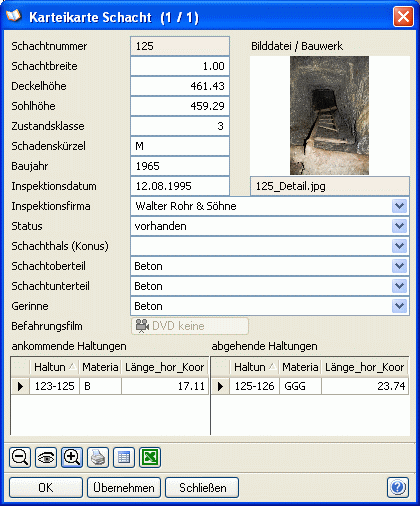Select row marker for 125-126

[220, 386]
